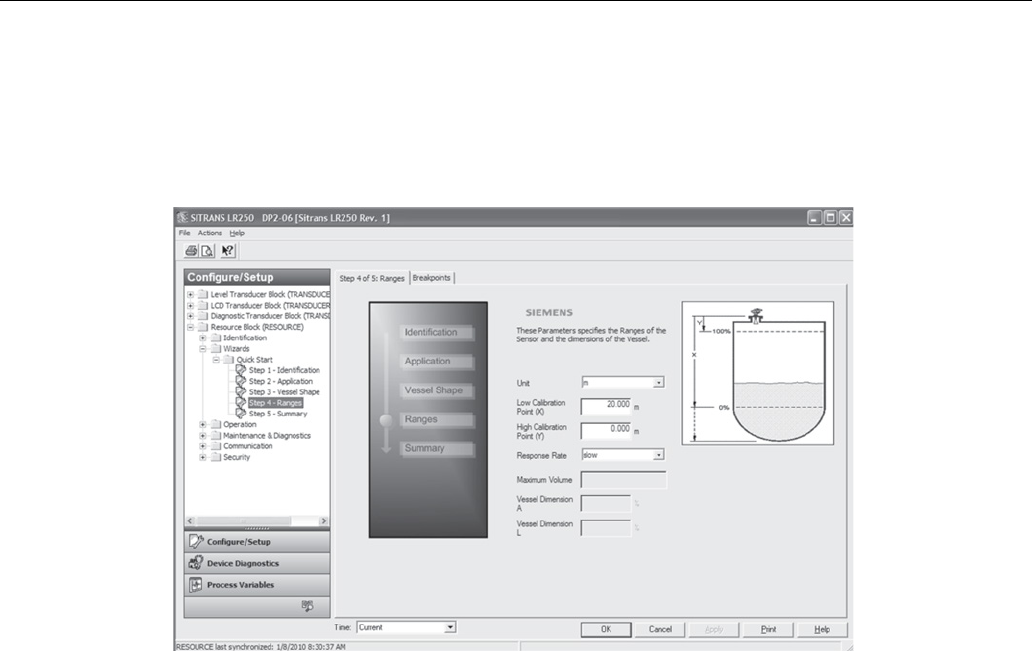The width and height of the screenshot is (1032, 651).
Task: Click the Step 3 - Vessel Shape wizard icon
Action: pyautogui.click(x=241, y=392)
